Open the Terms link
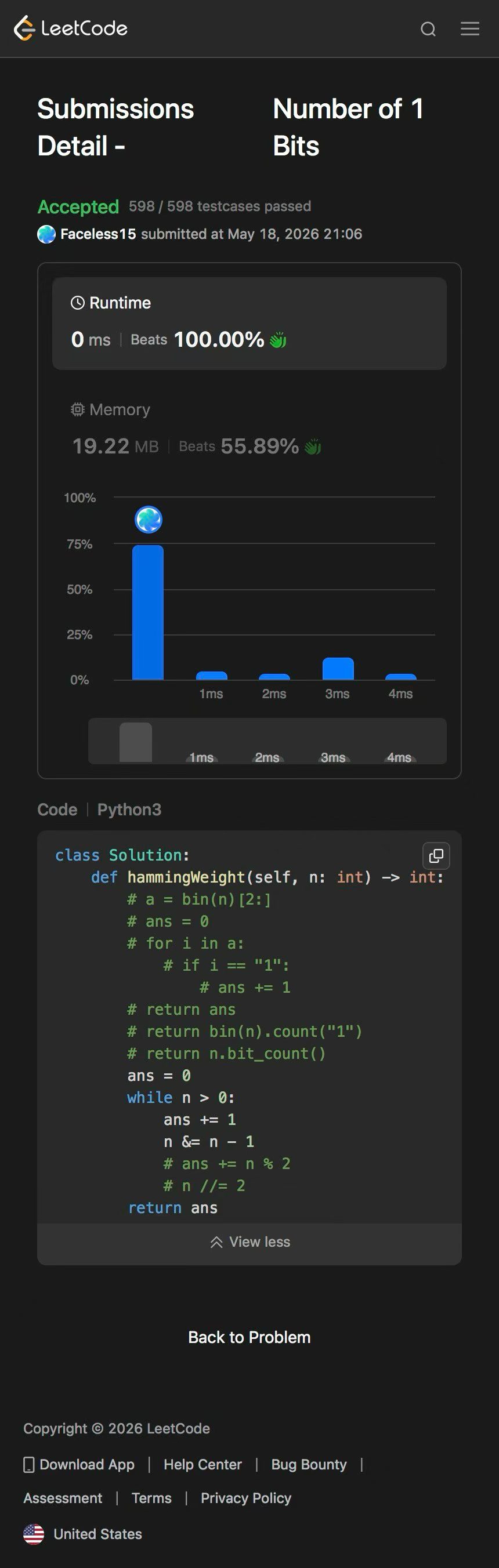 (151, 1498)
